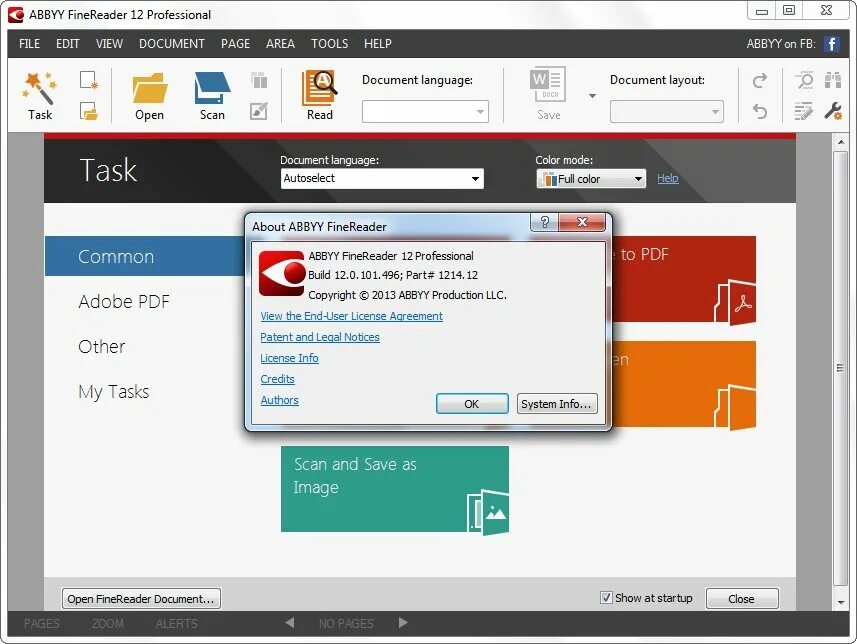Screen dimensions: 857x644
Task: Click the next page arrow in status bar
Action: pos(403,623)
